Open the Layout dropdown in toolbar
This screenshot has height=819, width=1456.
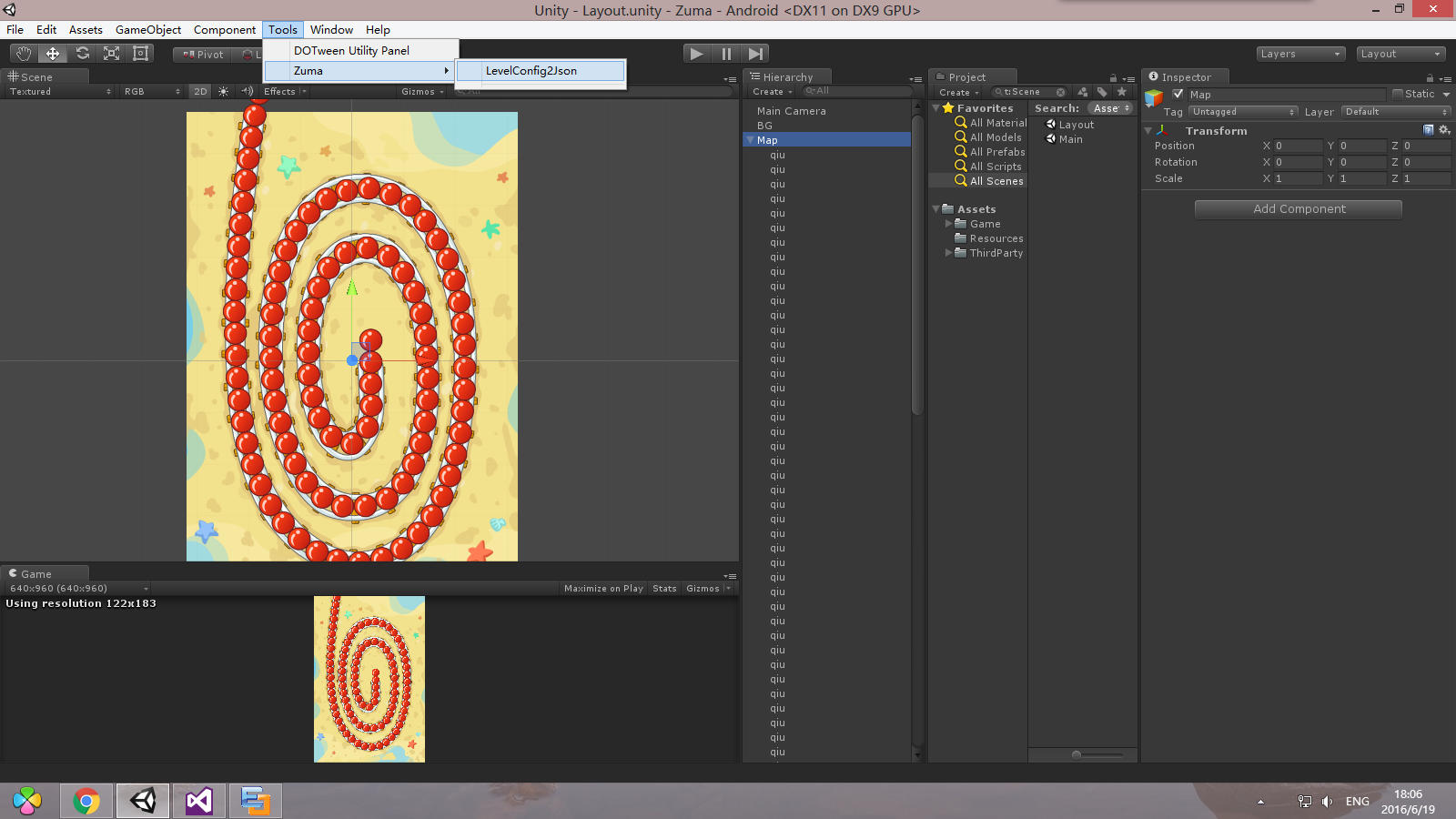coord(1401,54)
